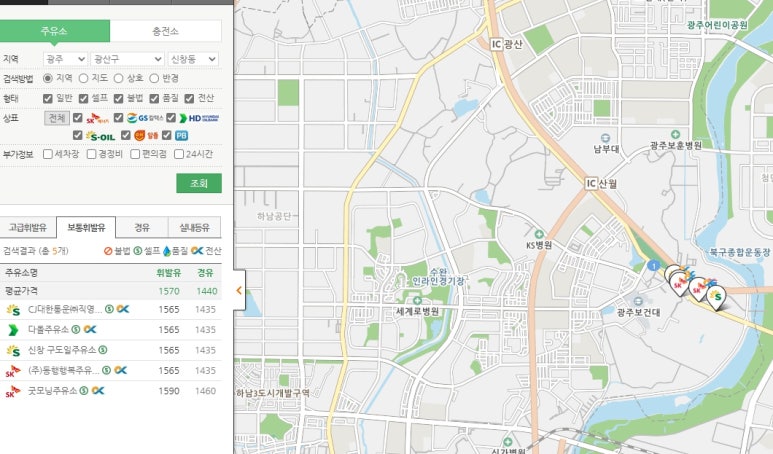Click the 세계로병원 hospital map icon
Image resolution: width=773 pixels, height=454 pixels.
pos(418,301)
